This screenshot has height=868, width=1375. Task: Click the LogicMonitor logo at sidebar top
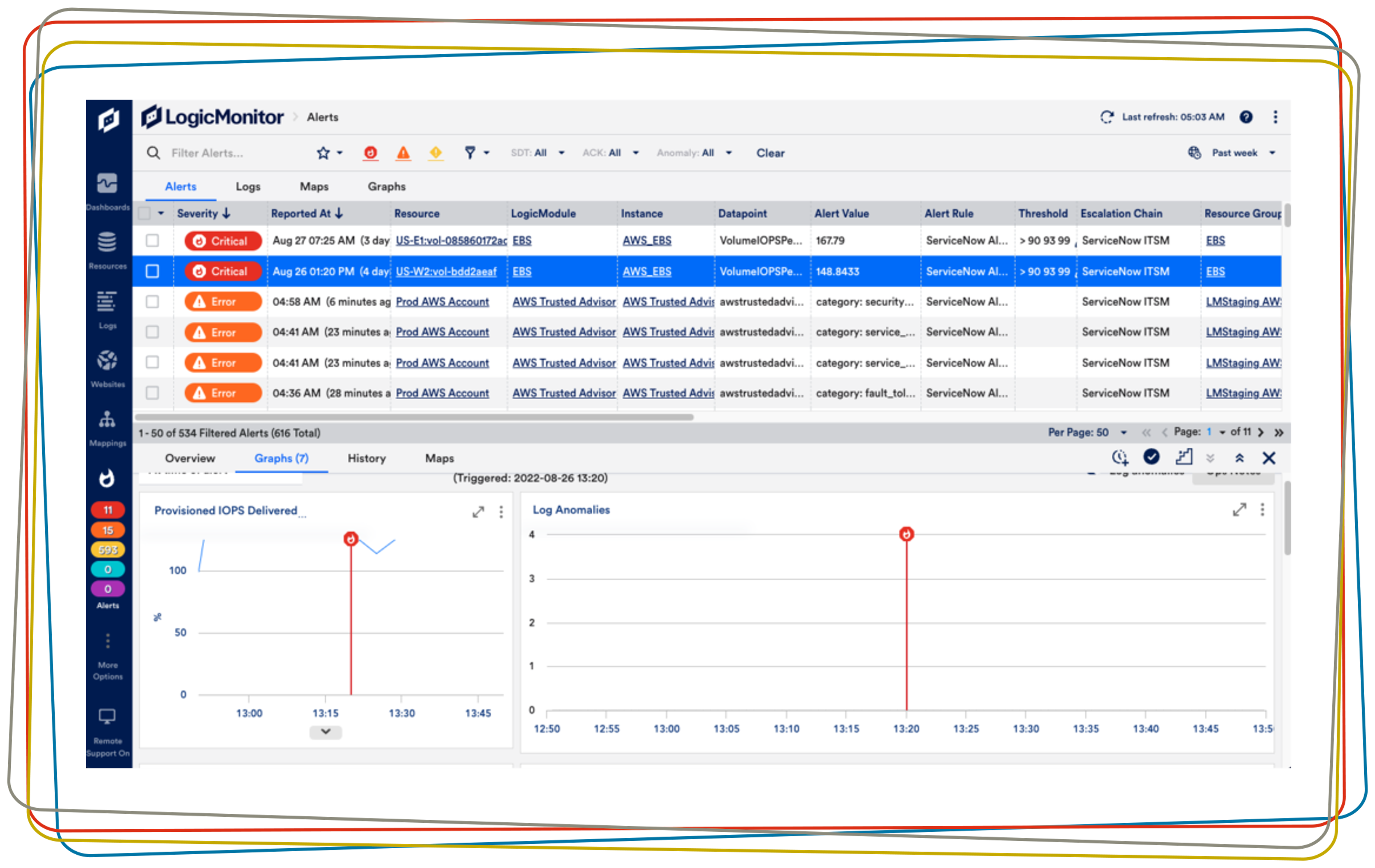[109, 119]
